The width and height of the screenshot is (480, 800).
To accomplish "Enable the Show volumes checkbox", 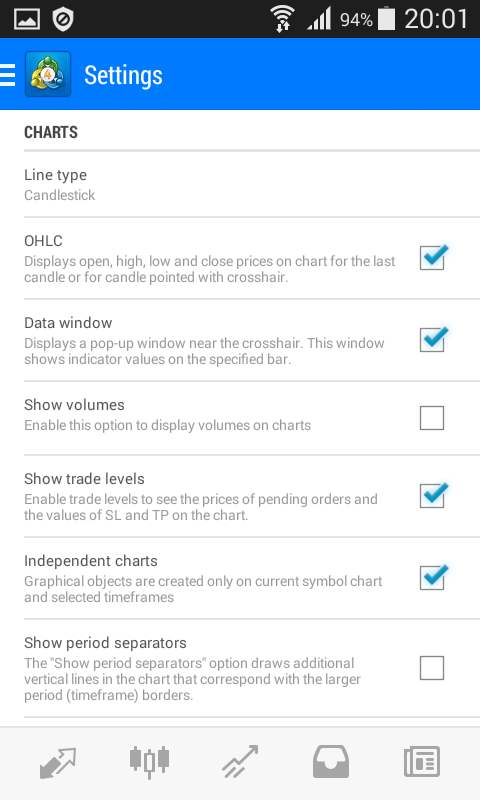I will [x=432, y=418].
